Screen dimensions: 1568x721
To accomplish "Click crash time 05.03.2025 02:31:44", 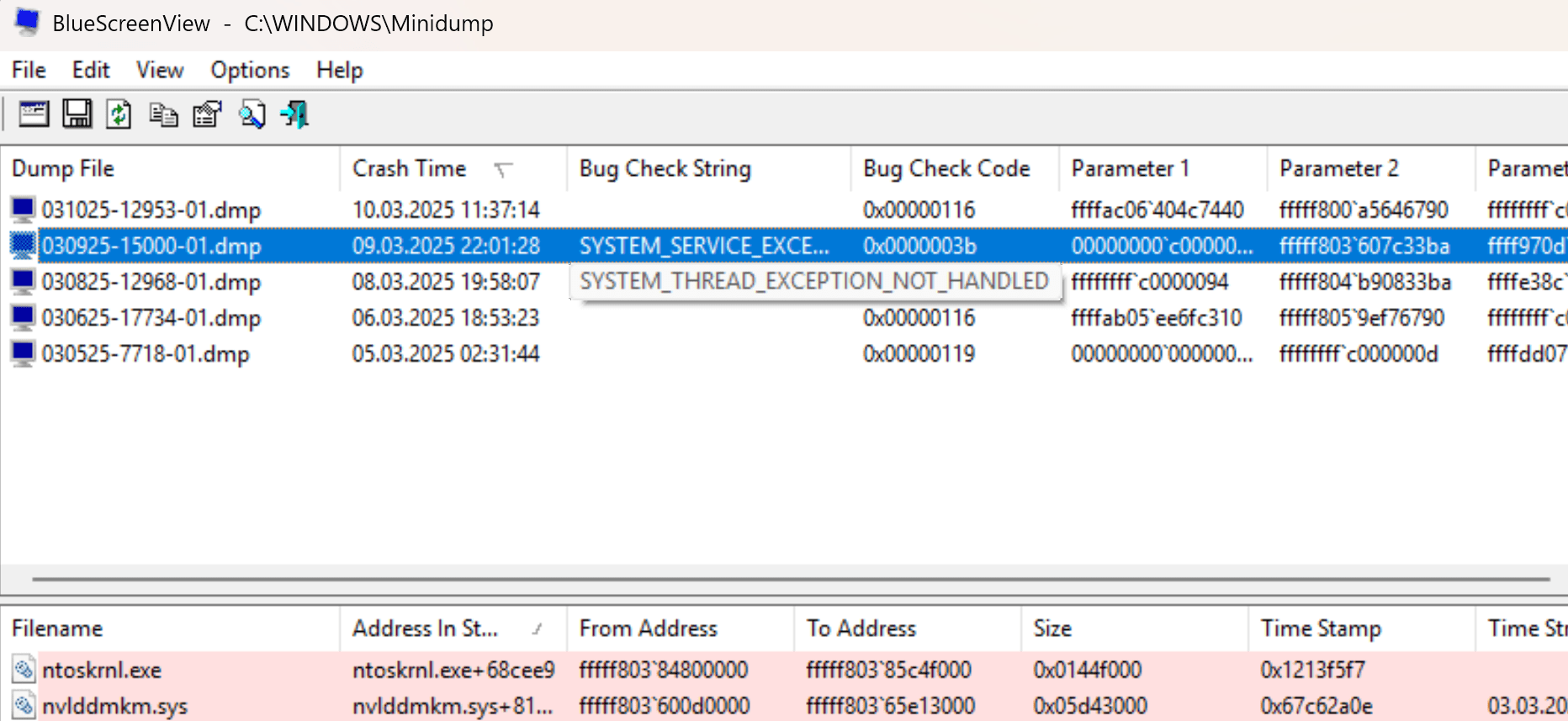I will (446, 354).
